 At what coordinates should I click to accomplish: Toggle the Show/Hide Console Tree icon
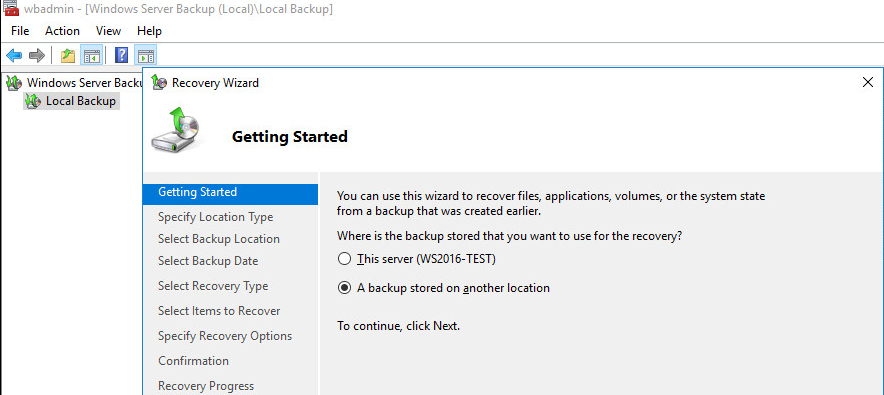click(x=91, y=55)
